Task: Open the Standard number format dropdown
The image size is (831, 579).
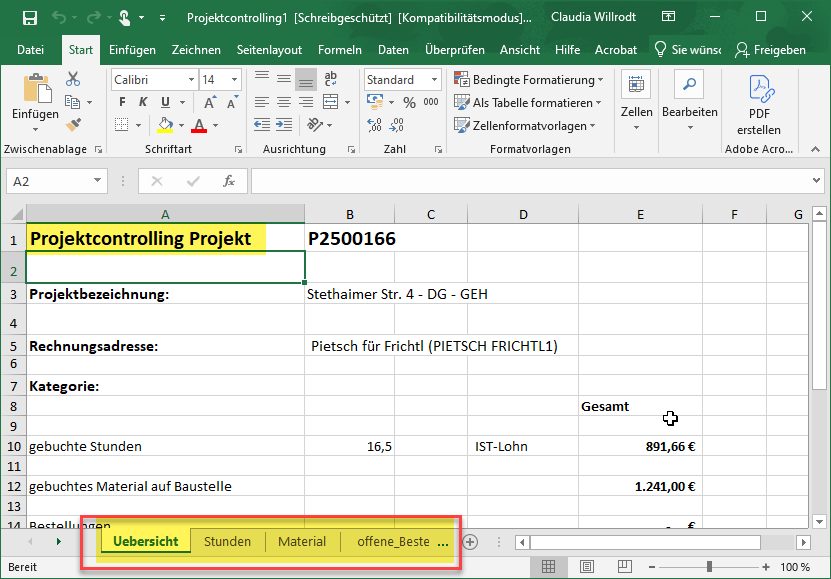Action: click(x=434, y=79)
